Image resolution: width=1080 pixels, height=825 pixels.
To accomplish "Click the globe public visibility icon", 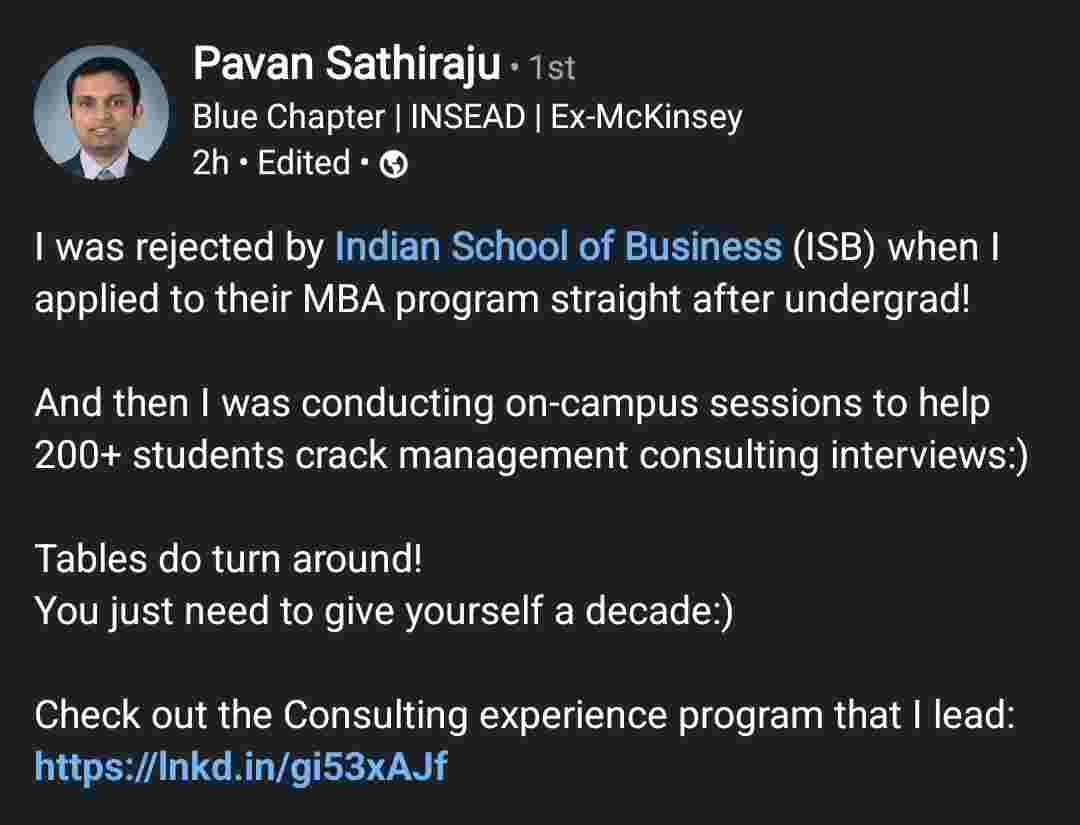I will [395, 164].
